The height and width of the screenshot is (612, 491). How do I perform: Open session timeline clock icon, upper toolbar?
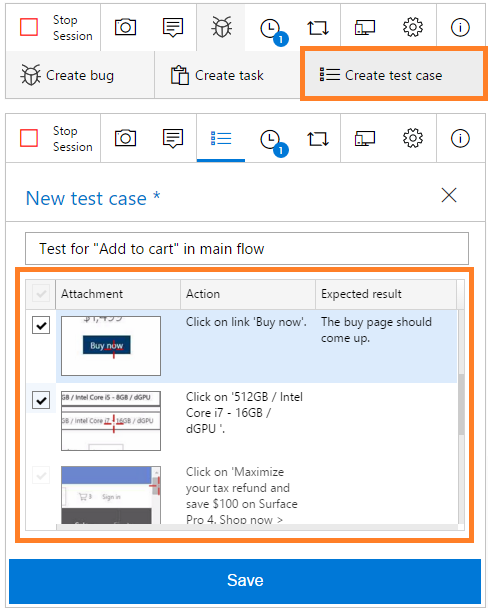point(272,30)
